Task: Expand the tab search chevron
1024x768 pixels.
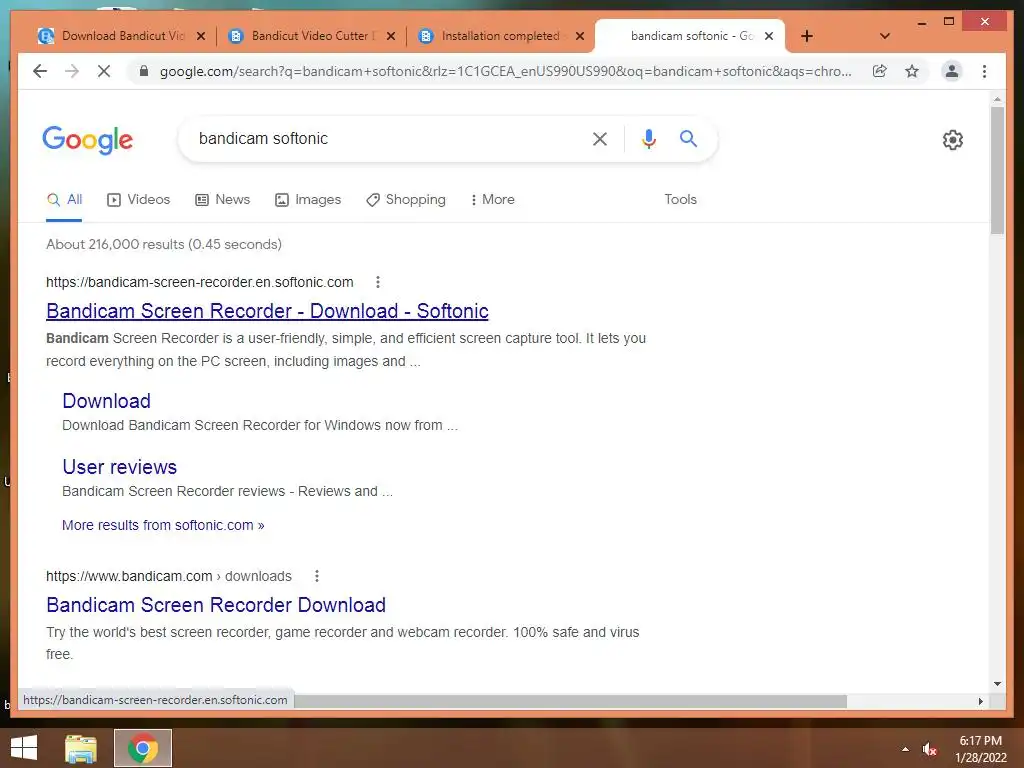Action: (885, 36)
